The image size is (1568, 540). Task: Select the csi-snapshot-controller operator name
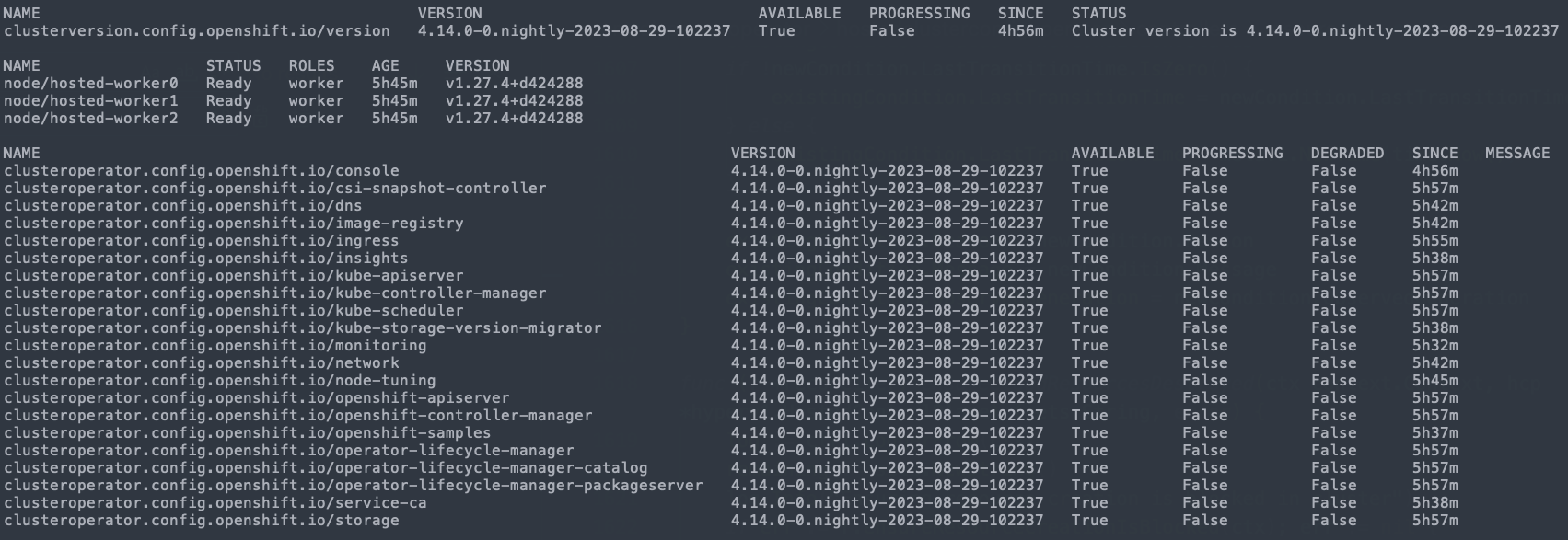click(x=275, y=189)
